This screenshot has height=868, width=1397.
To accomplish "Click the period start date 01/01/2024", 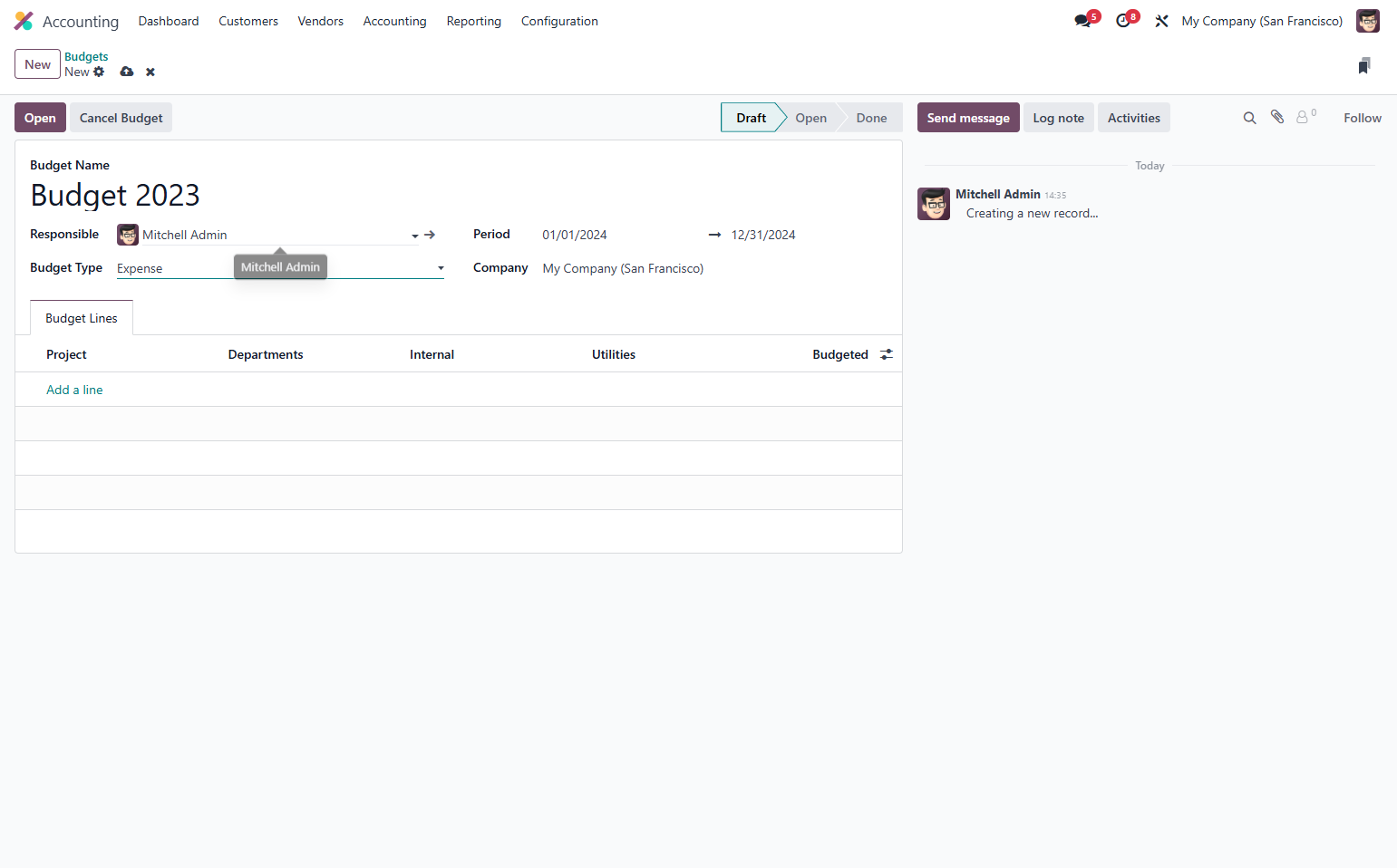I will (575, 235).
